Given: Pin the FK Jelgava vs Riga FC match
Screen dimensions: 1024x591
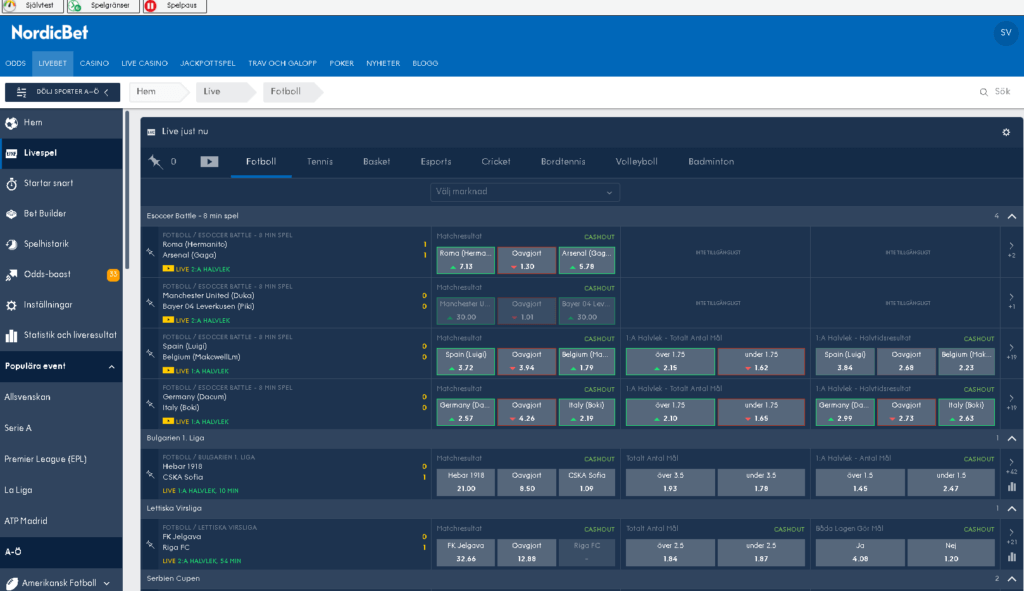Looking at the screenshot, I should pos(151,544).
